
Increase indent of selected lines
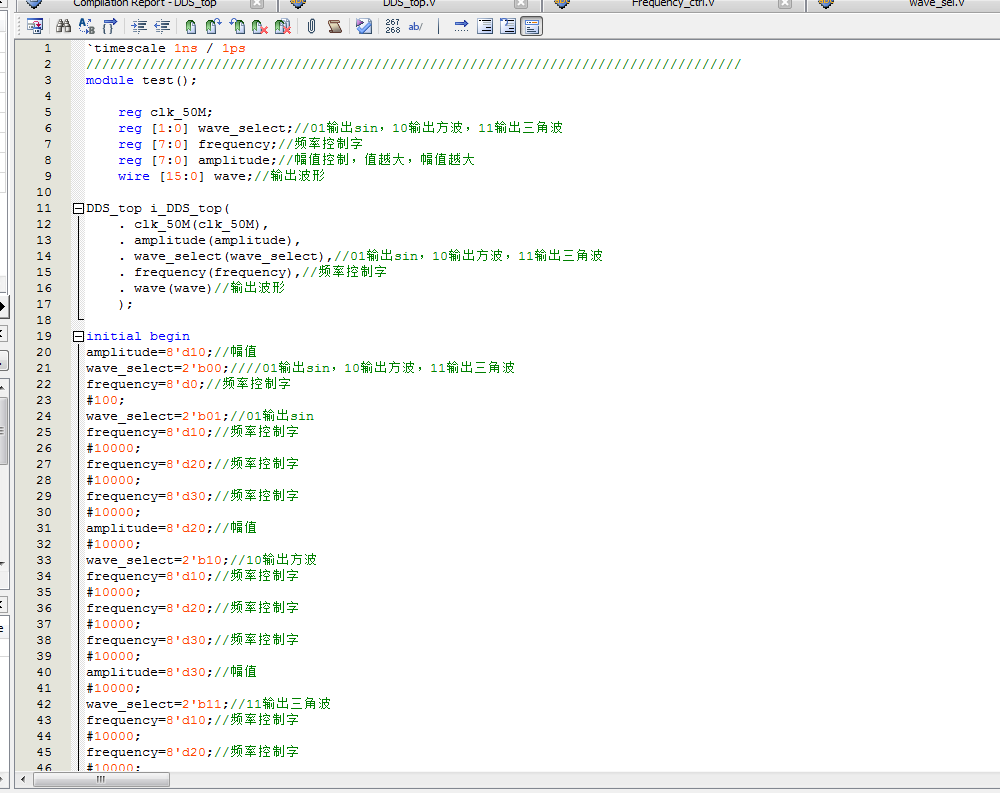(x=139, y=26)
